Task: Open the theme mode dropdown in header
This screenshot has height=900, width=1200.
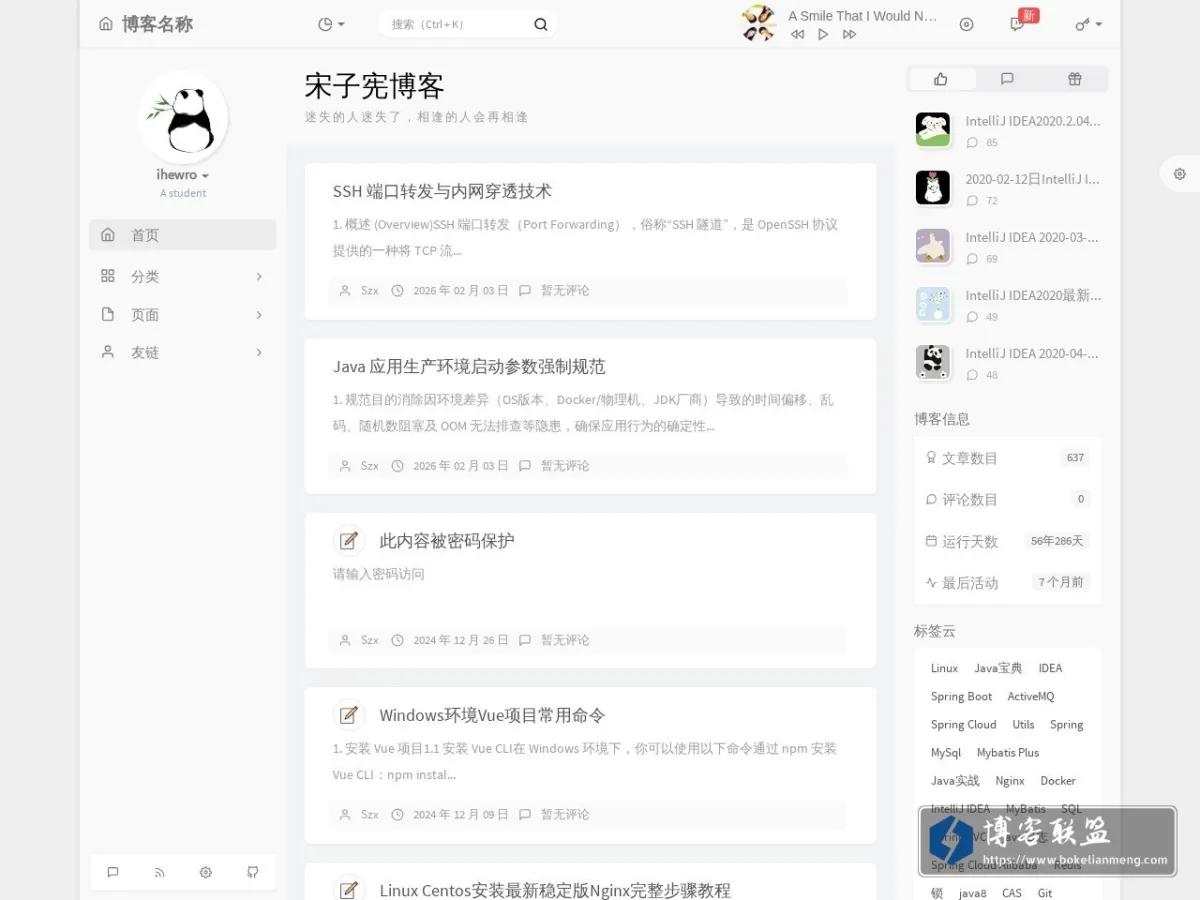Action: (x=331, y=24)
